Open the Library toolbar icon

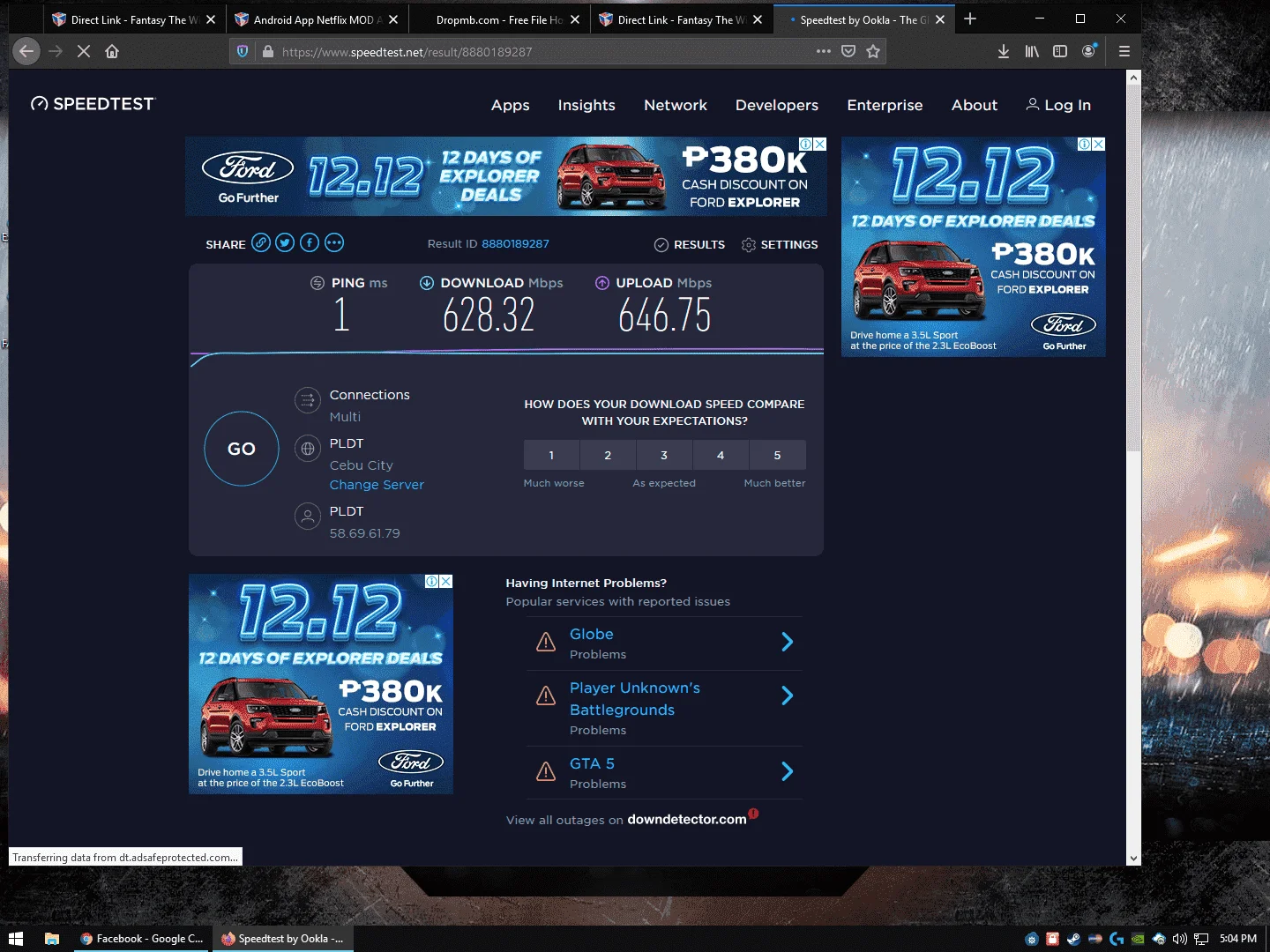(1032, 51)
